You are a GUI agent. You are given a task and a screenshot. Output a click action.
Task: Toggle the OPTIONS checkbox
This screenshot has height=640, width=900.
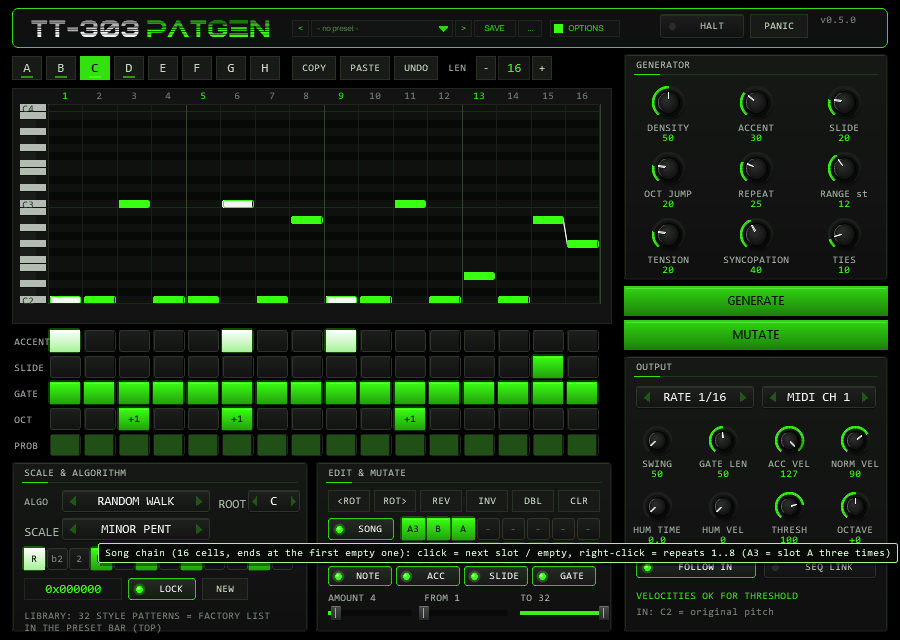(558, 28)
